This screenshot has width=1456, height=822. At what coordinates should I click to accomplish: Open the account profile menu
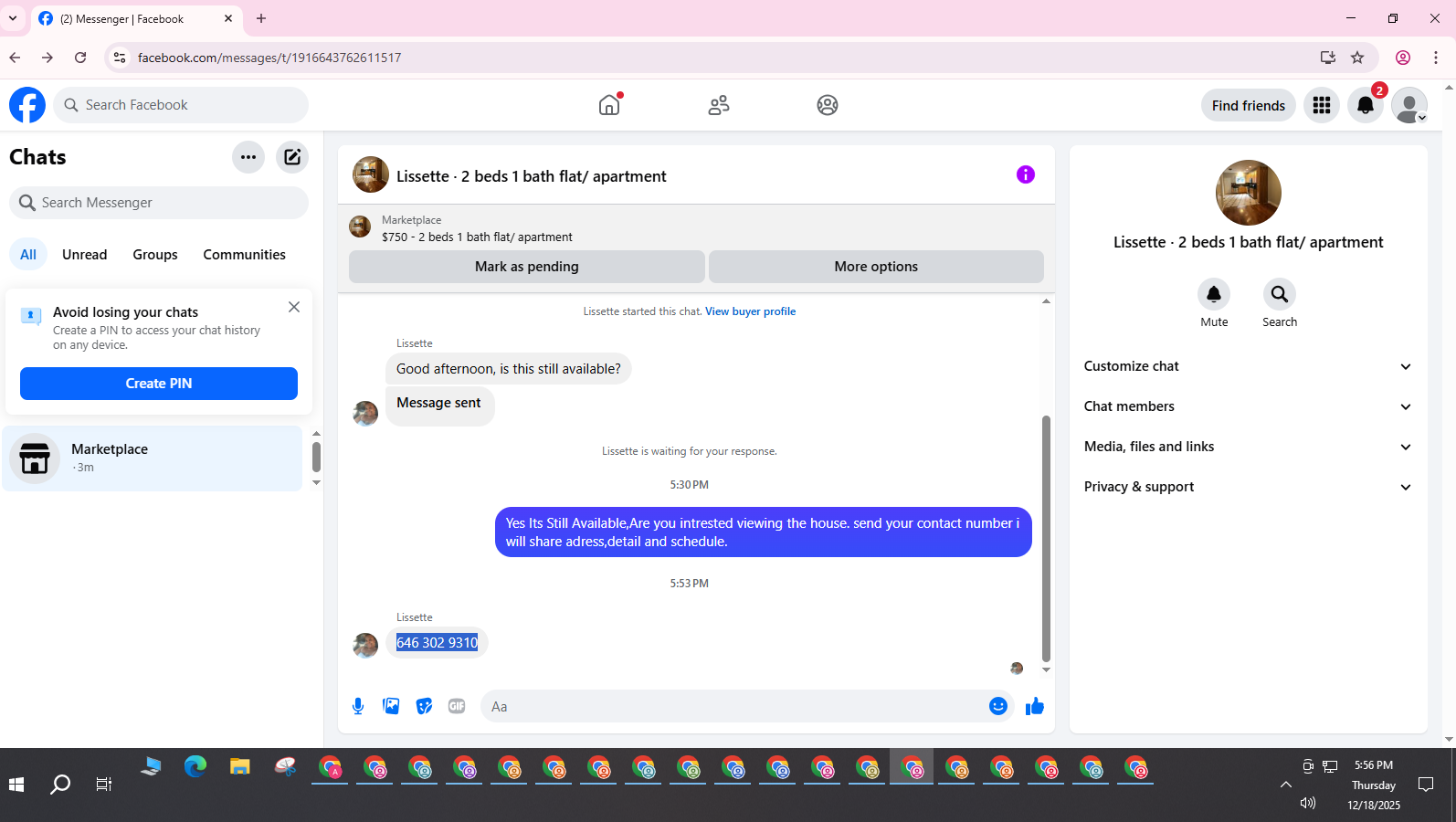pyautogui.click(x=1409, y=105)
